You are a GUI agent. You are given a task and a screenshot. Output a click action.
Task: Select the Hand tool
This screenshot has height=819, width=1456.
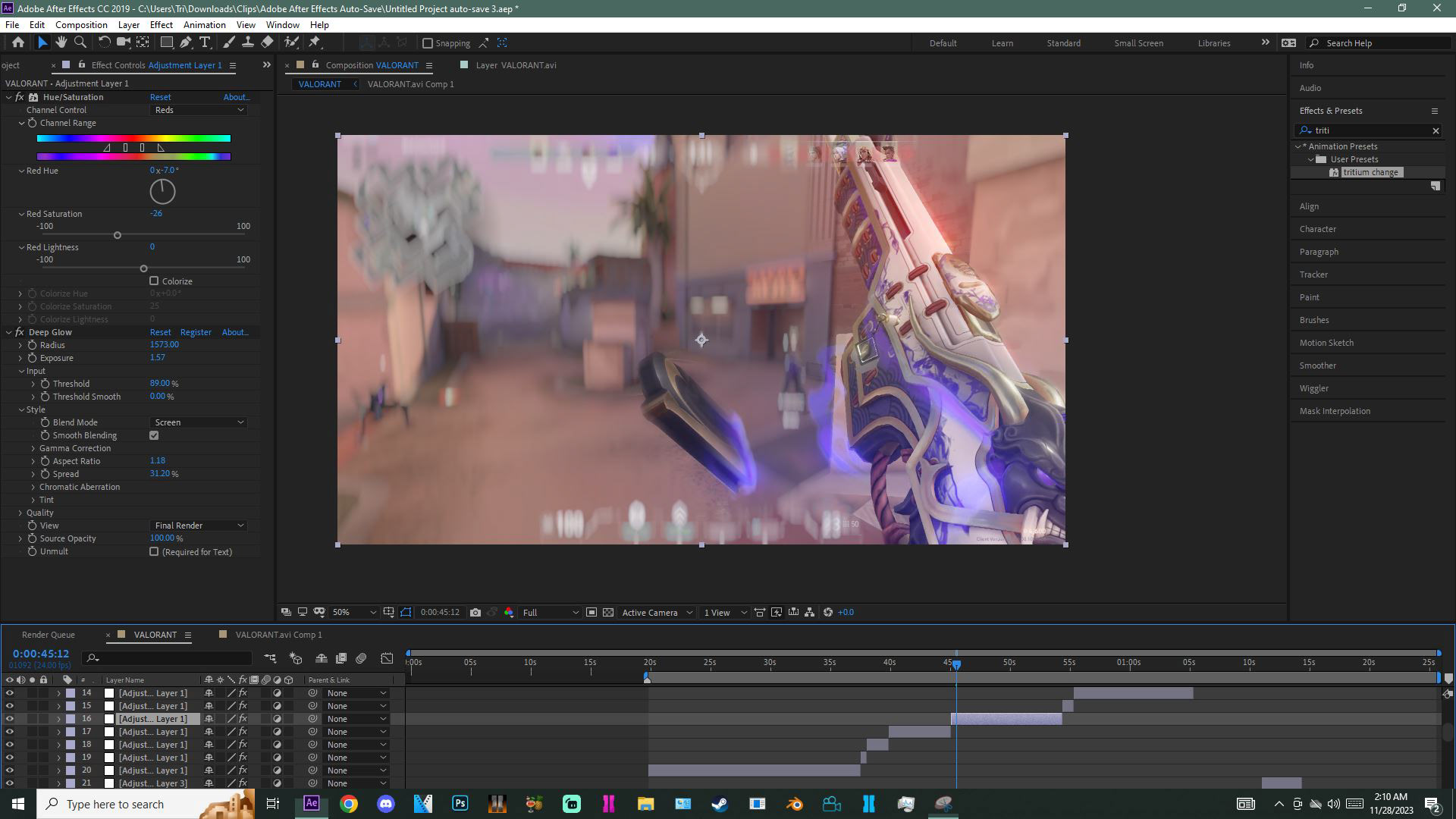[x=61, y=42]
